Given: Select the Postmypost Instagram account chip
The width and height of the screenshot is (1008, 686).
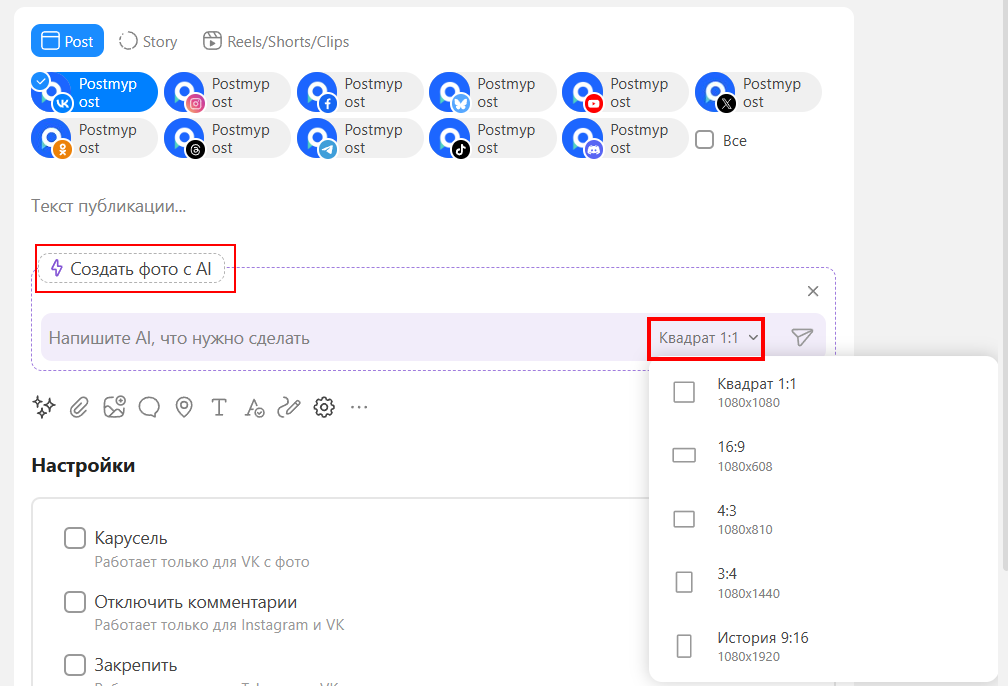Looking at the screenshot, I should (227, 93).
